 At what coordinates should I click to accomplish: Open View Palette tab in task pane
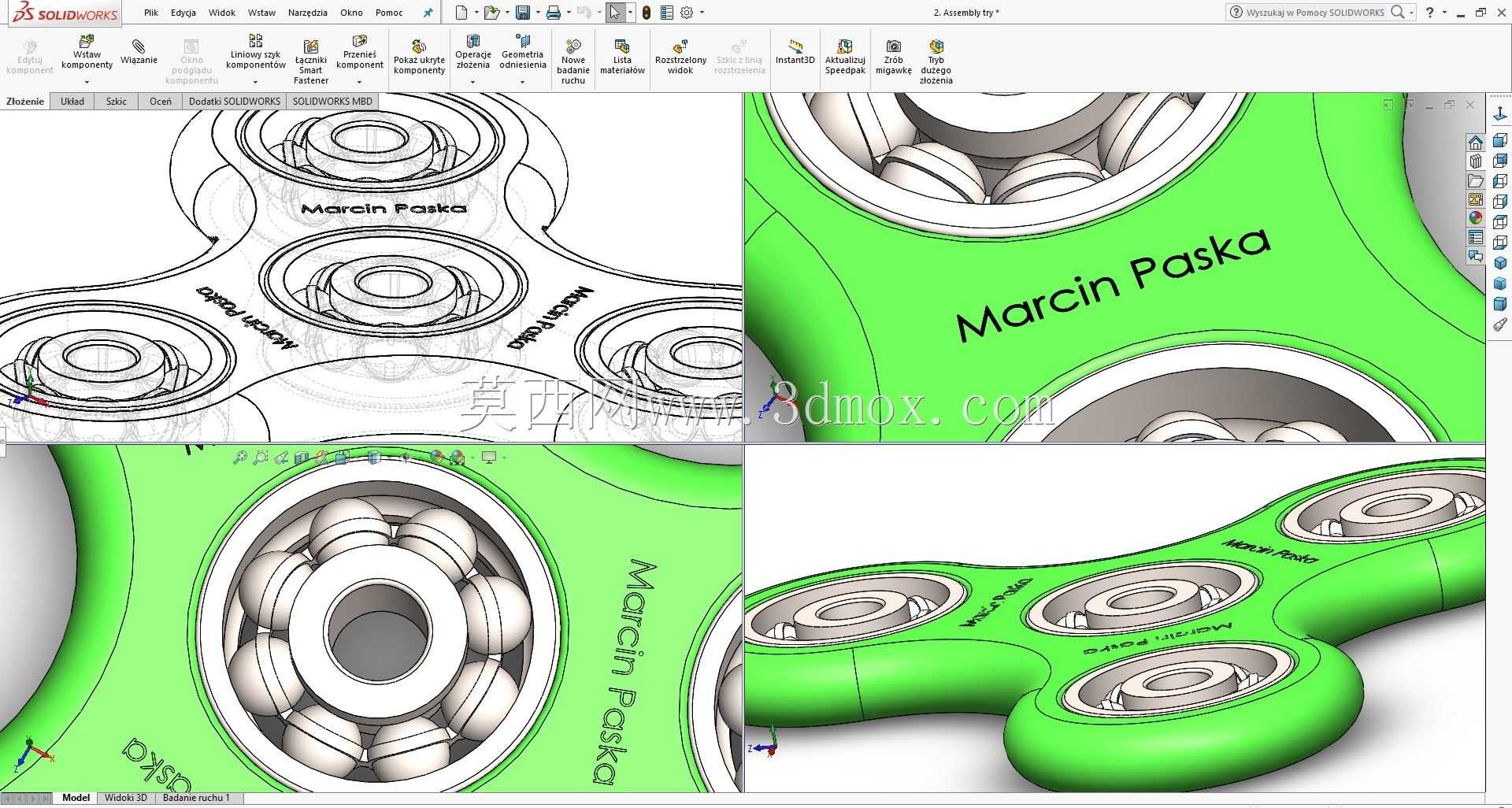[1476, 199]
